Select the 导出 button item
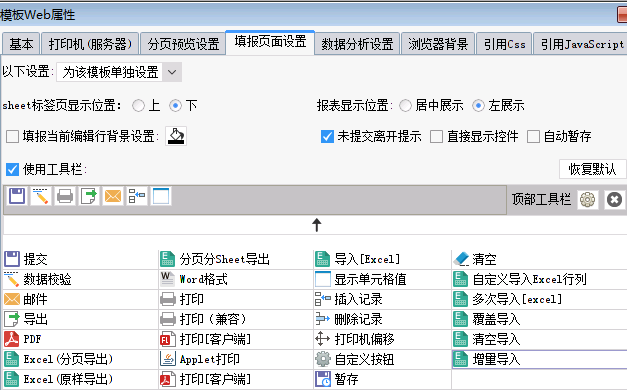 point(80,319)
